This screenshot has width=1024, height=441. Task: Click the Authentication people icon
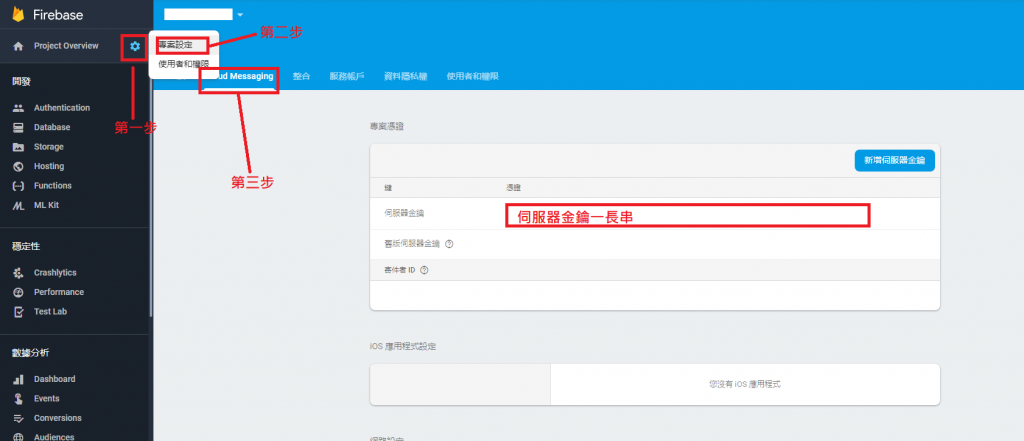coord(18,108)
